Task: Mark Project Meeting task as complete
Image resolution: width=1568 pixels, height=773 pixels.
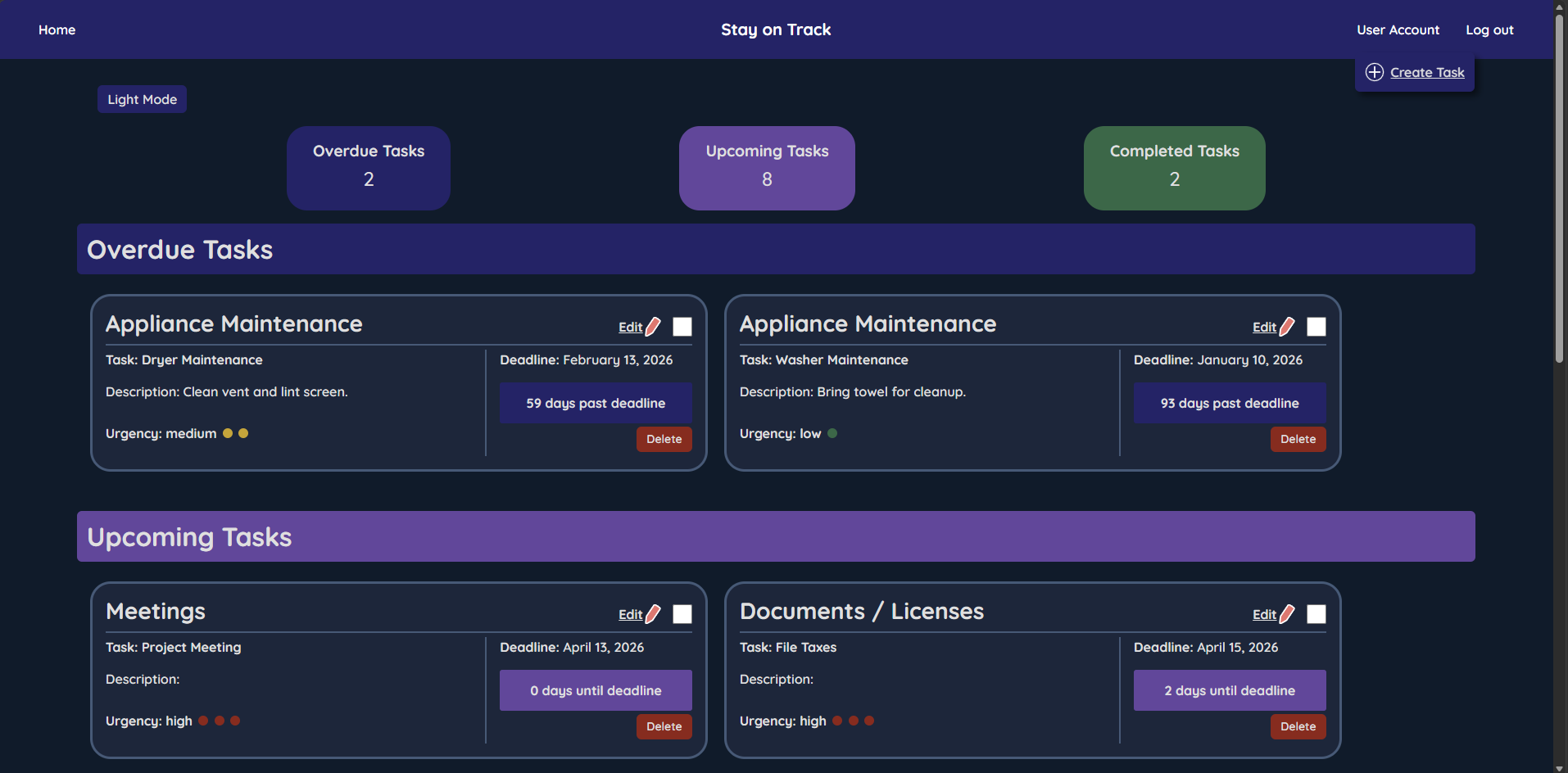Action: pyautogui.click(x=682, y=614)
